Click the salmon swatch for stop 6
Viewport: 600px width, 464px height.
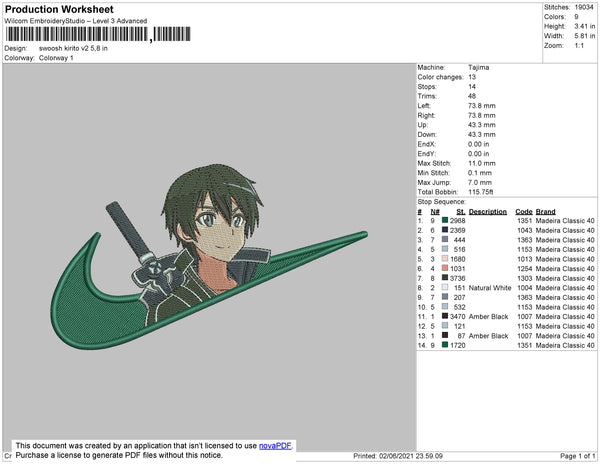coord(445,268)
